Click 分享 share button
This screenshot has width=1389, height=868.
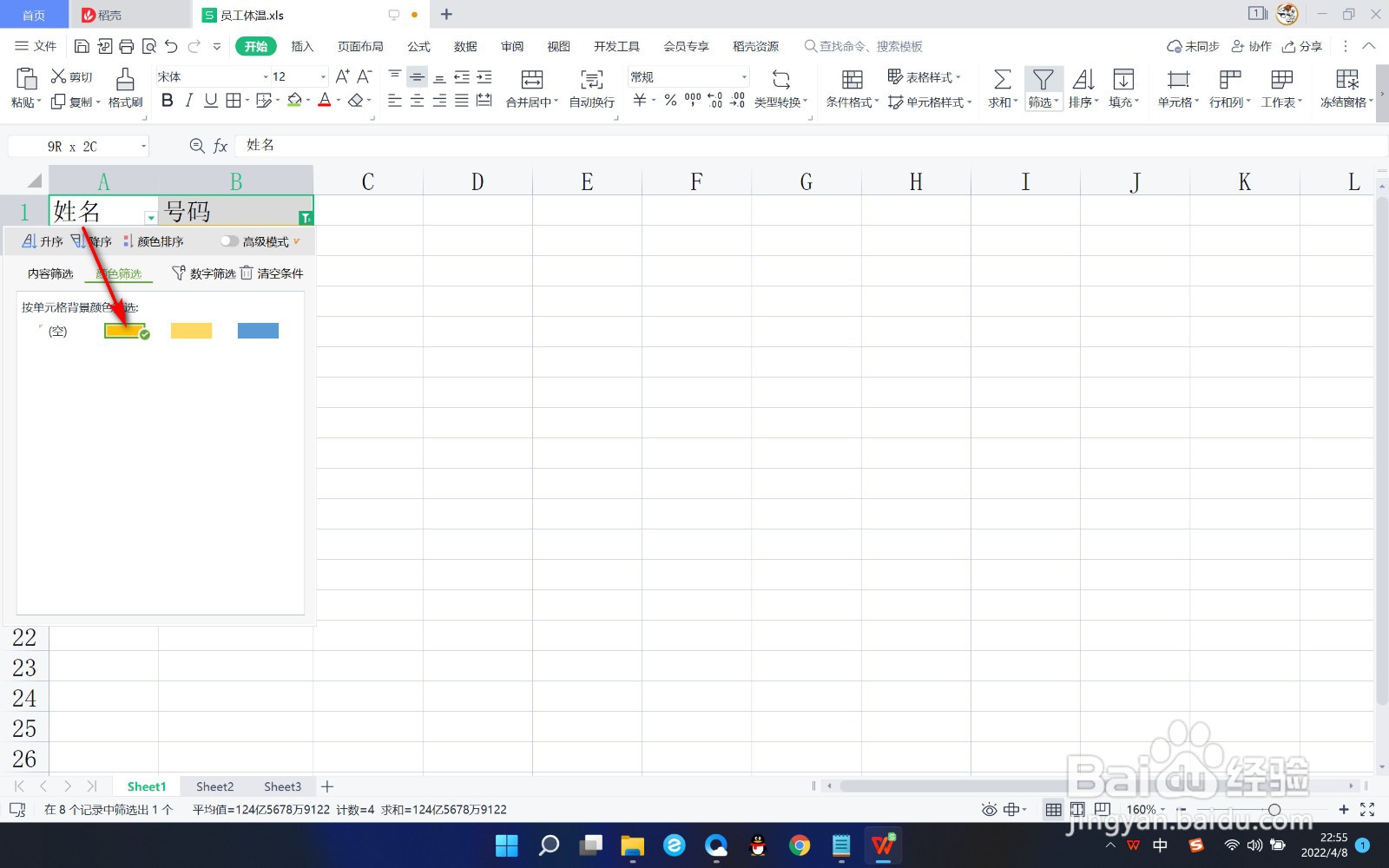[1302, 46]
